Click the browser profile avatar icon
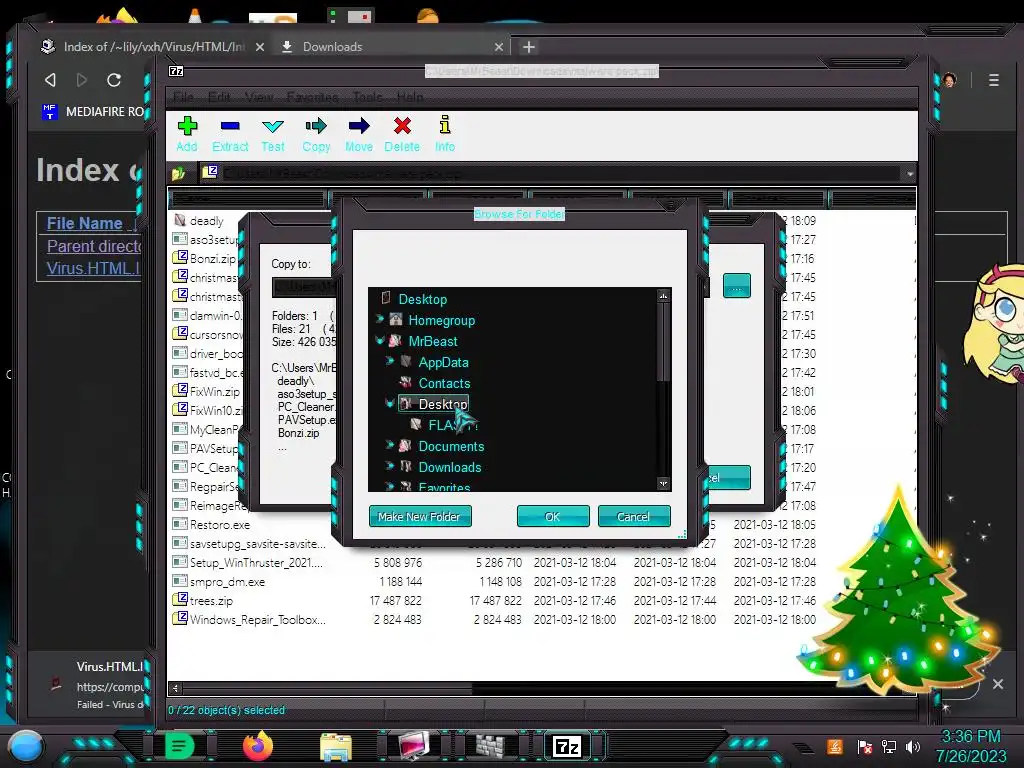Viewport: 1024px width, 768px height. tap(950, 80)
